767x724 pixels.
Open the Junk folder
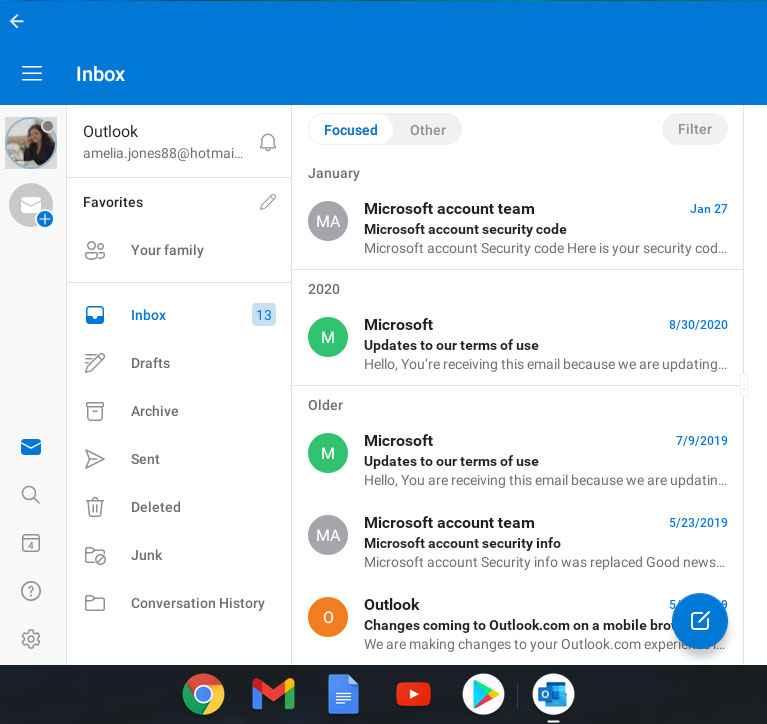point(146,555)
